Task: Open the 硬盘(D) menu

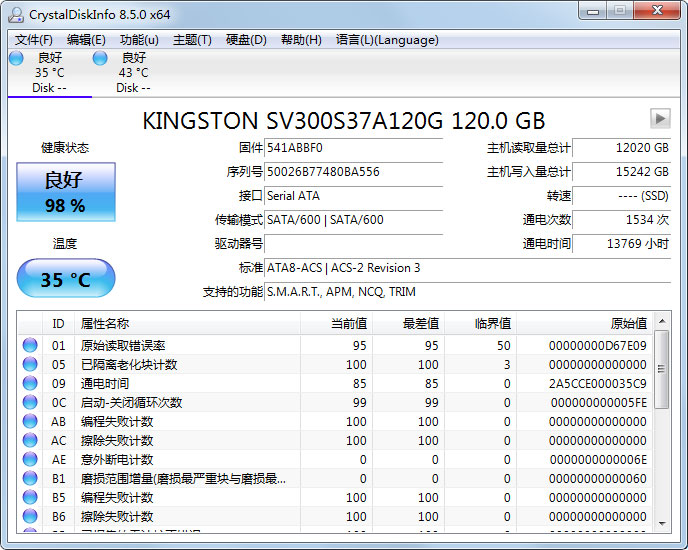Action: (x=246, y=40)
